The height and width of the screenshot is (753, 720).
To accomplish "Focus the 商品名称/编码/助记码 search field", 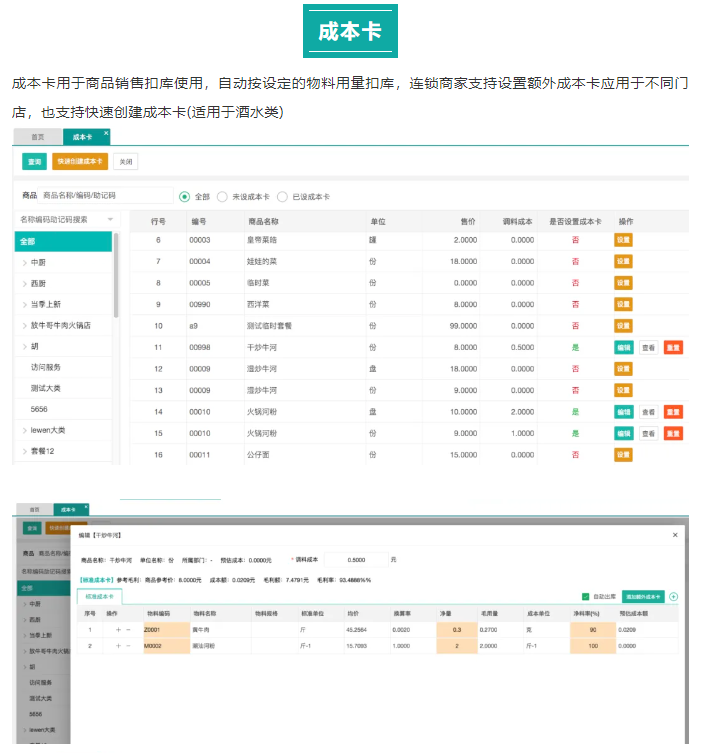I will (x=106, y=195).
